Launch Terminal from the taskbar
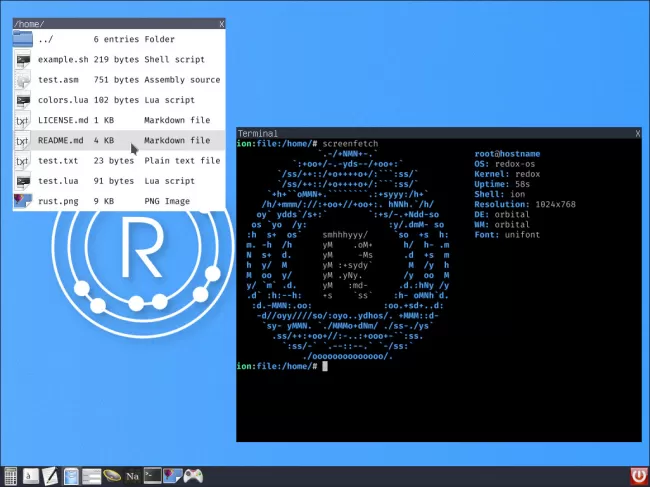This screenshot has height=487, width=650. [x=152, y=476]
